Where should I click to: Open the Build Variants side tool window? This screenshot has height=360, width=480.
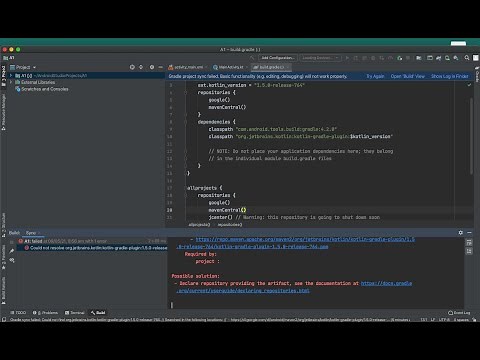[x=3, y=291]
